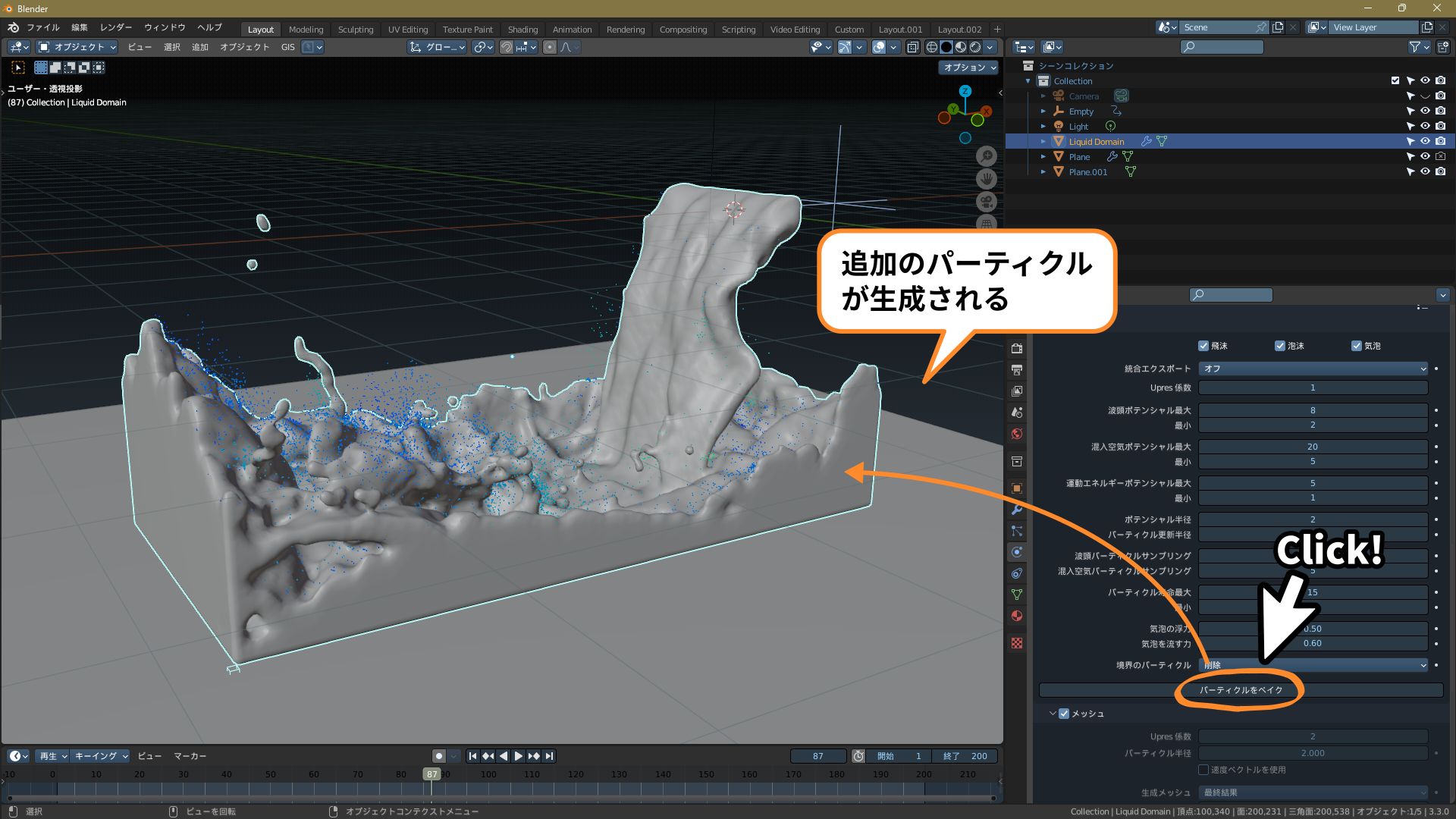Open the Physics properties tab icon
Viewport: 1456px width, 819px height.
(x=1017, y=552)
